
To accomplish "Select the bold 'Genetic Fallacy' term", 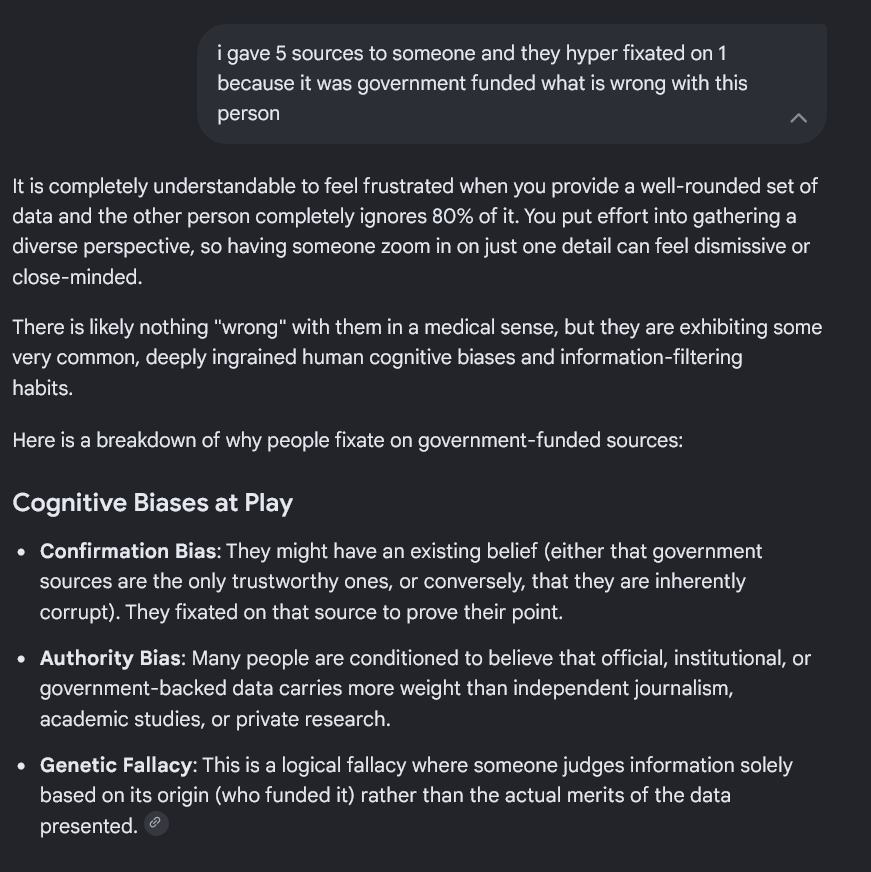I will [116, 765].
